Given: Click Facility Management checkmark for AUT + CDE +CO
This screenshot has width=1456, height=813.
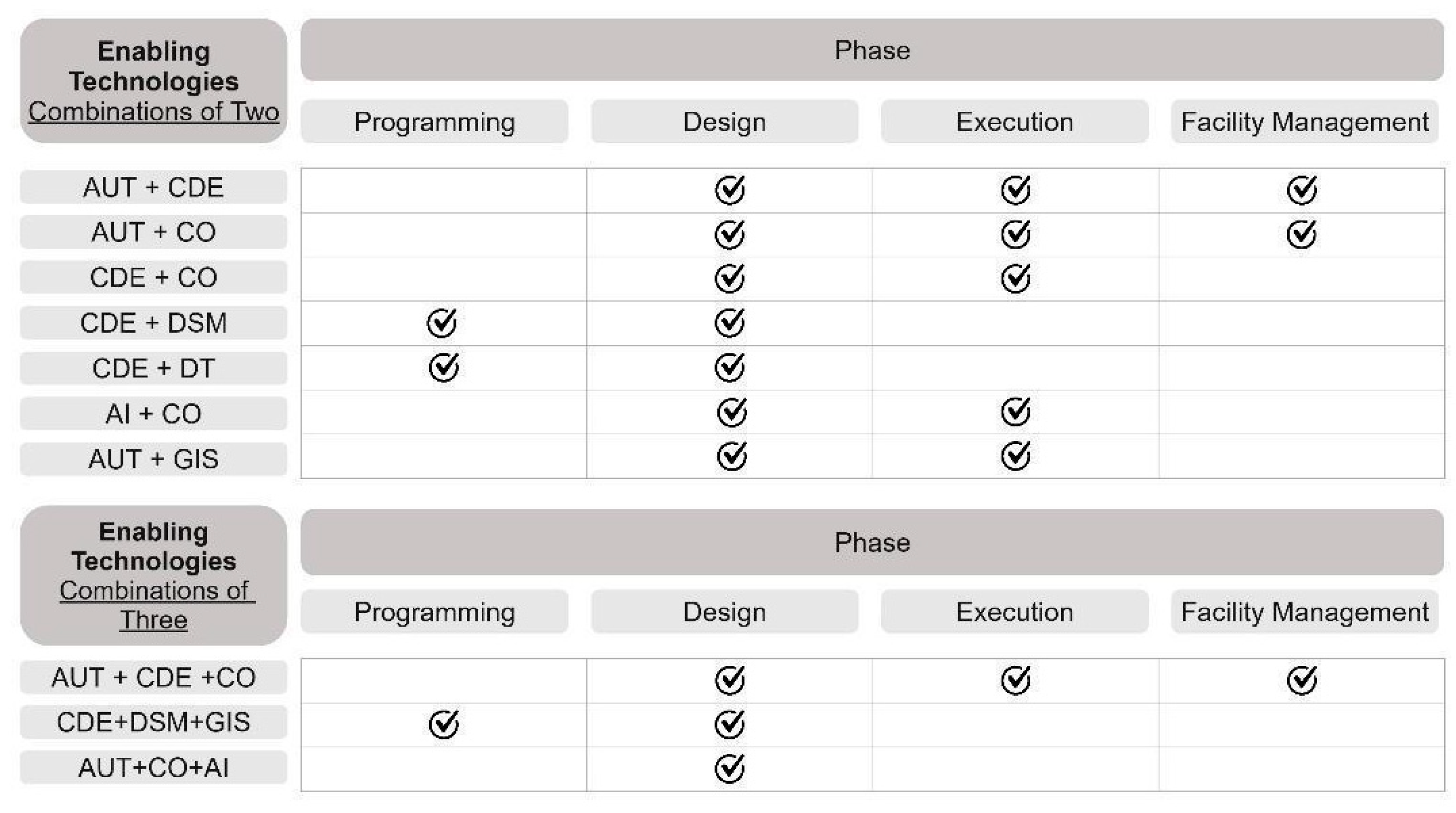Looking at the screenshot, I should click(x=1302, y=680).
